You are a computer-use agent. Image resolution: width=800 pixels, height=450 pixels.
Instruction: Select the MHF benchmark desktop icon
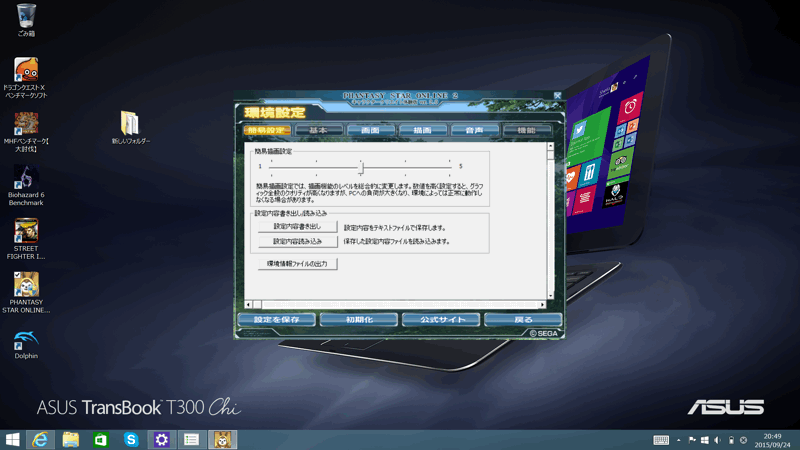[x=26, y=123]
